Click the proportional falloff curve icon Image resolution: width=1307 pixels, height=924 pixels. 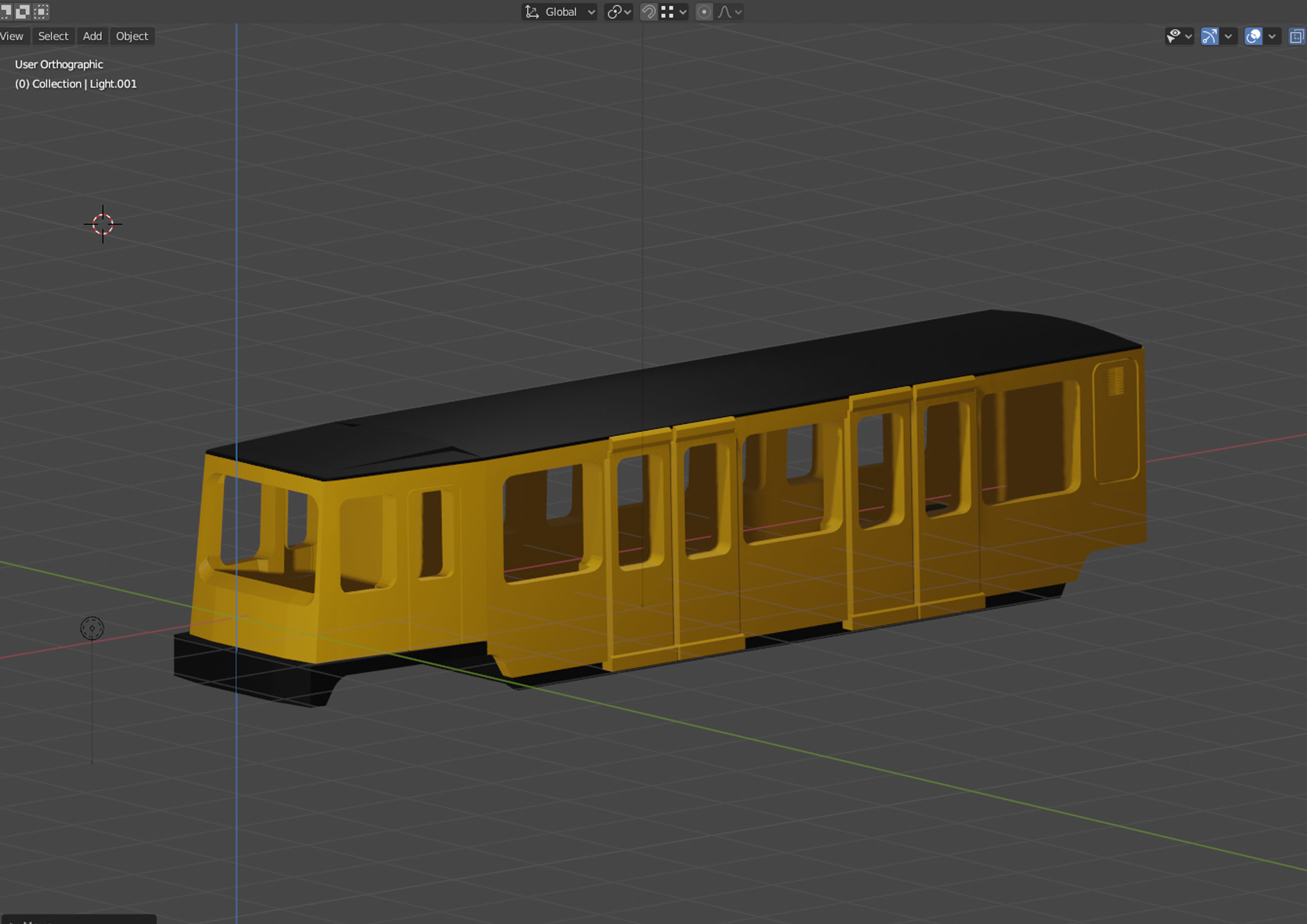725,12
